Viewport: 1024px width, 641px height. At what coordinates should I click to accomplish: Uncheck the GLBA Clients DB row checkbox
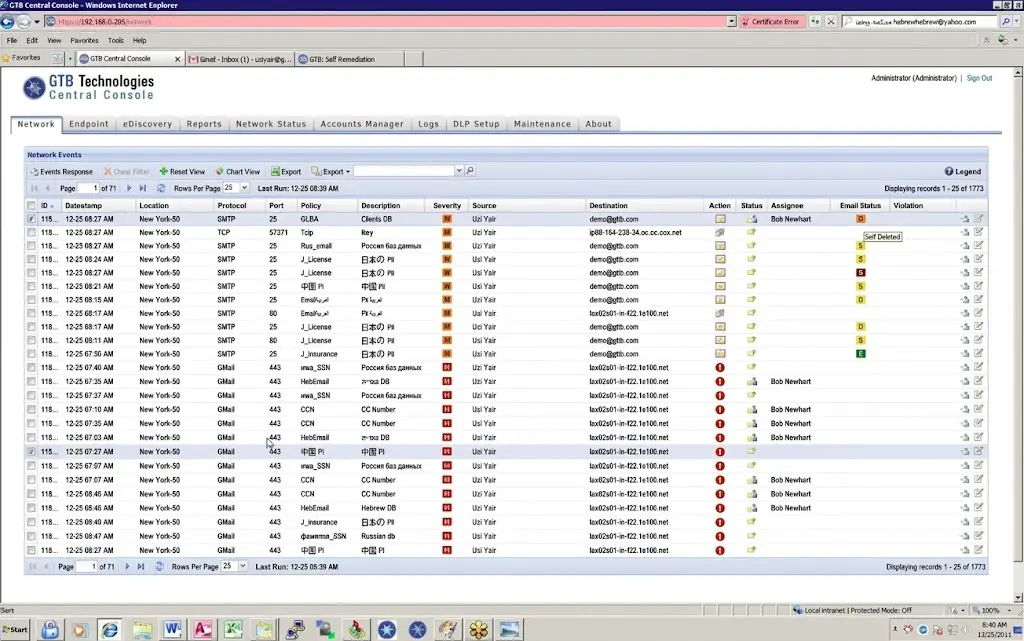[x=31, y=219]
